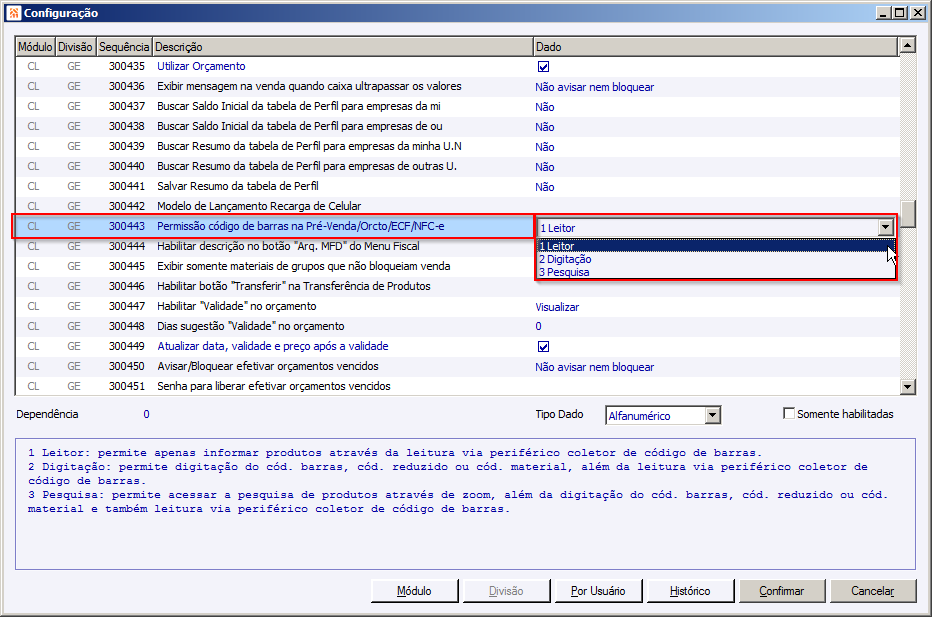Choose 3 Pesquisa from the dropdown list
The height and width of the screenshot is (617, 932).
716,272
